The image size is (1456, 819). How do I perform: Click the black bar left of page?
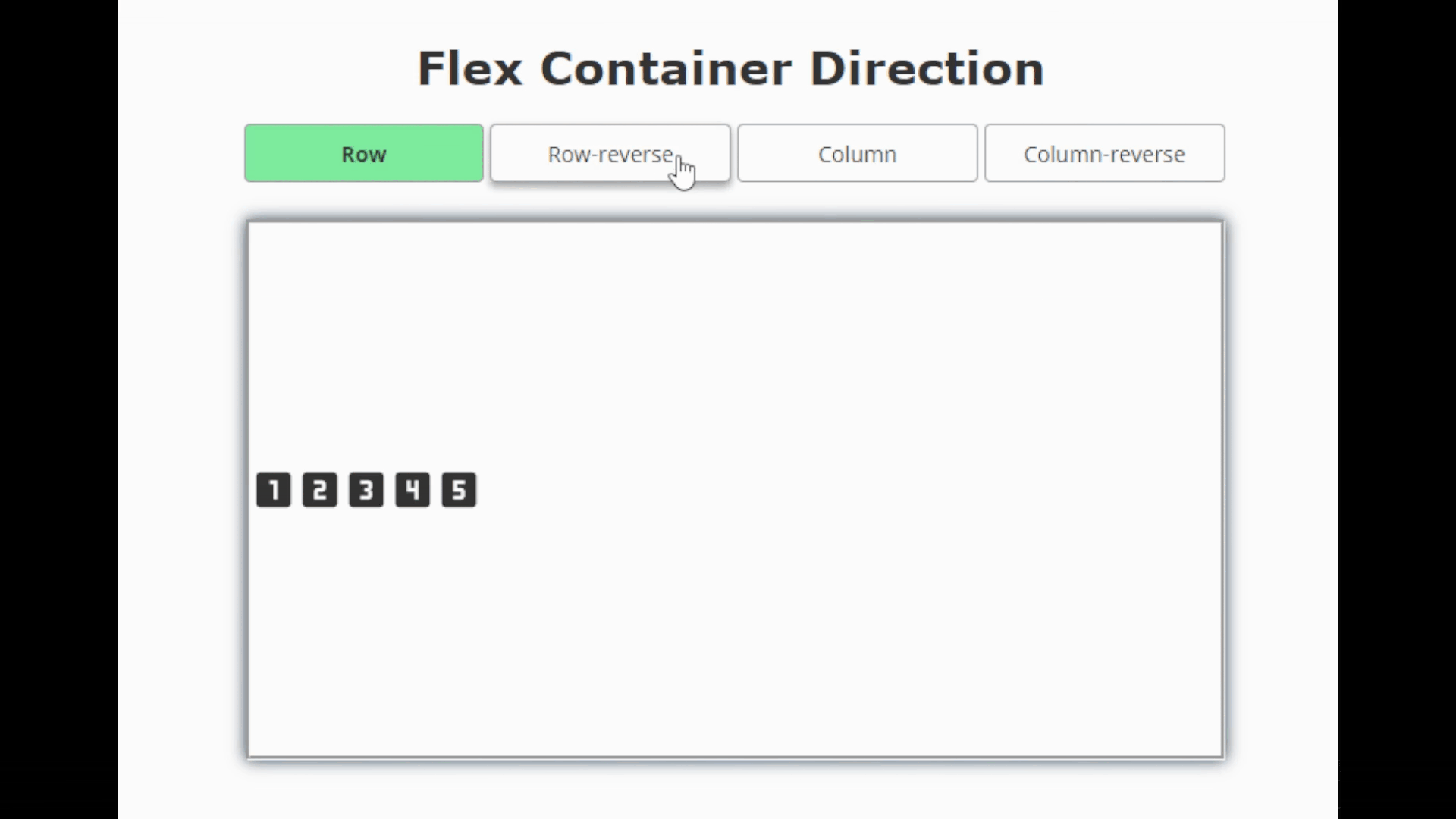(58, 409)
